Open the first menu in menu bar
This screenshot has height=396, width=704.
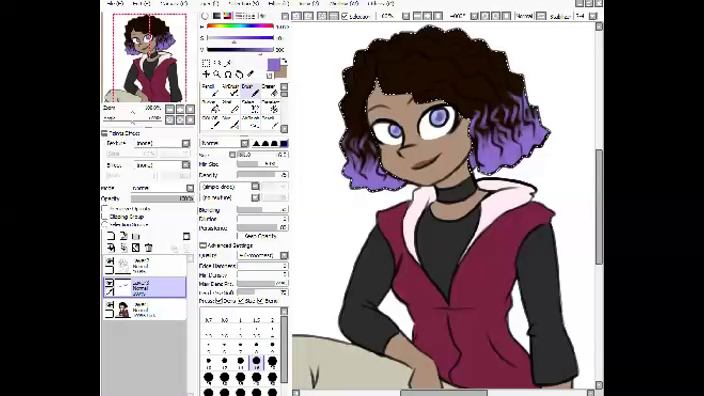pos(115,3)
